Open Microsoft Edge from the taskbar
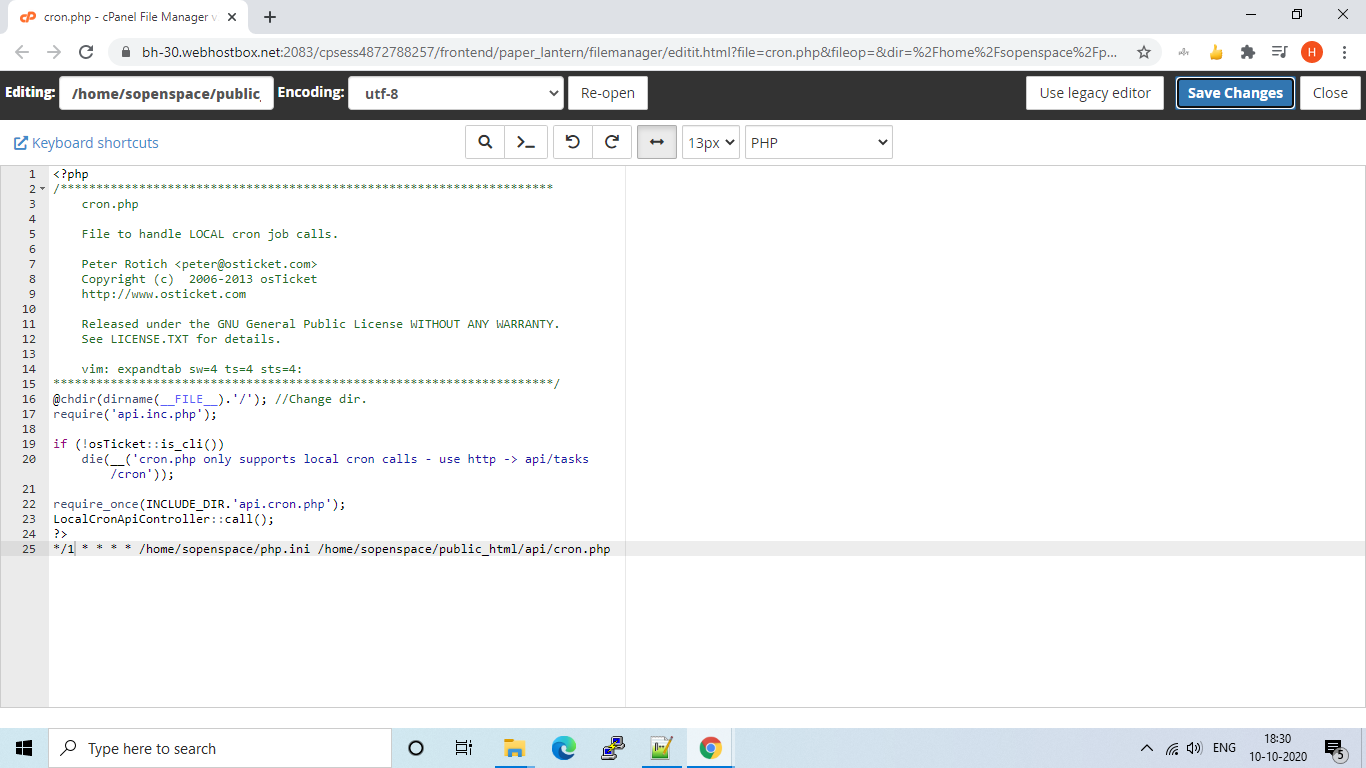 (x=564, y=748)
